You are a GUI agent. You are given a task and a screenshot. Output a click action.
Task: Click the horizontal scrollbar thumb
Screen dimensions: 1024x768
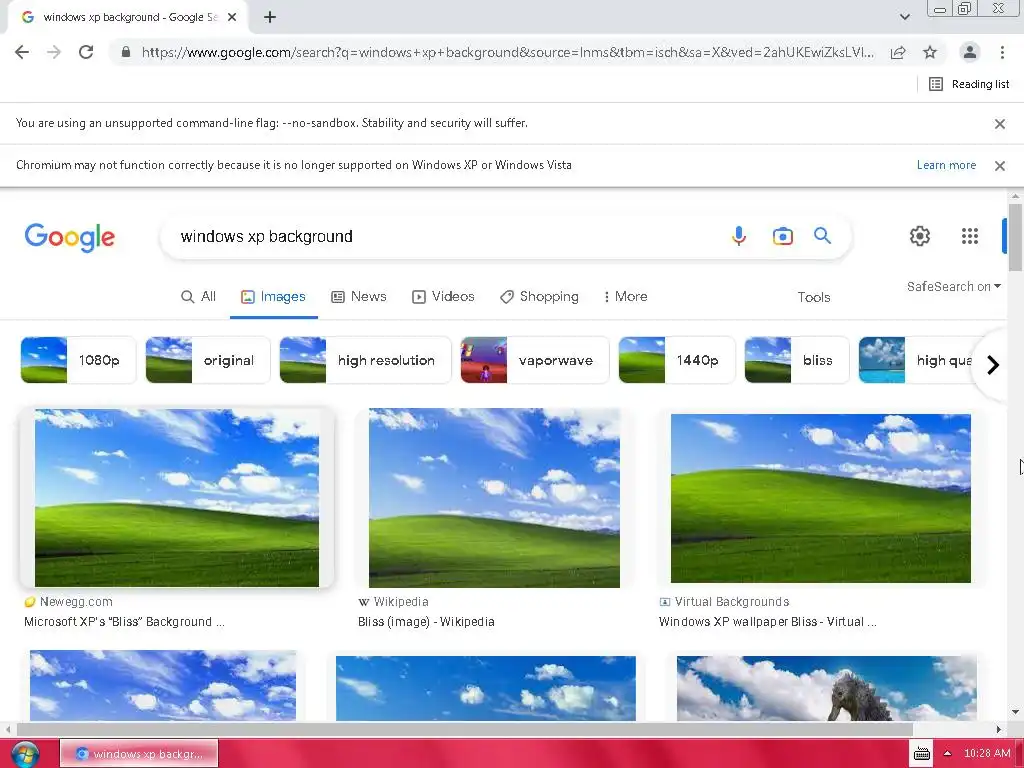point(464,729)
